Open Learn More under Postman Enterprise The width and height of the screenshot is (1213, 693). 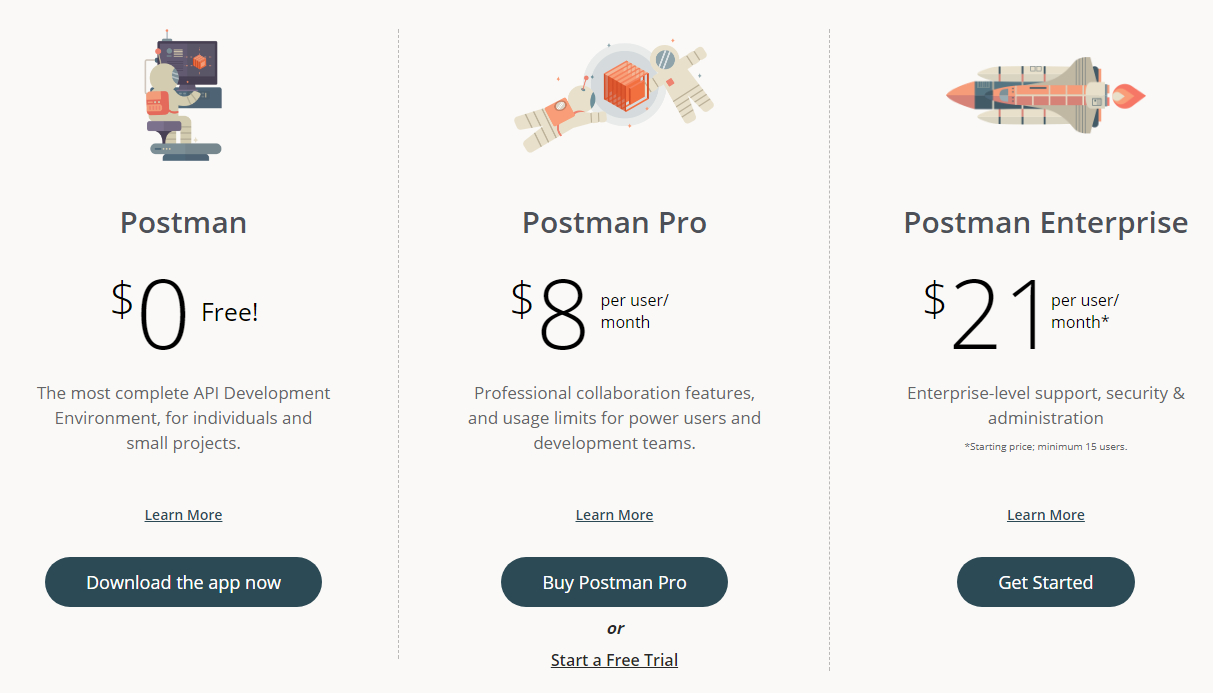point(1046,515)
